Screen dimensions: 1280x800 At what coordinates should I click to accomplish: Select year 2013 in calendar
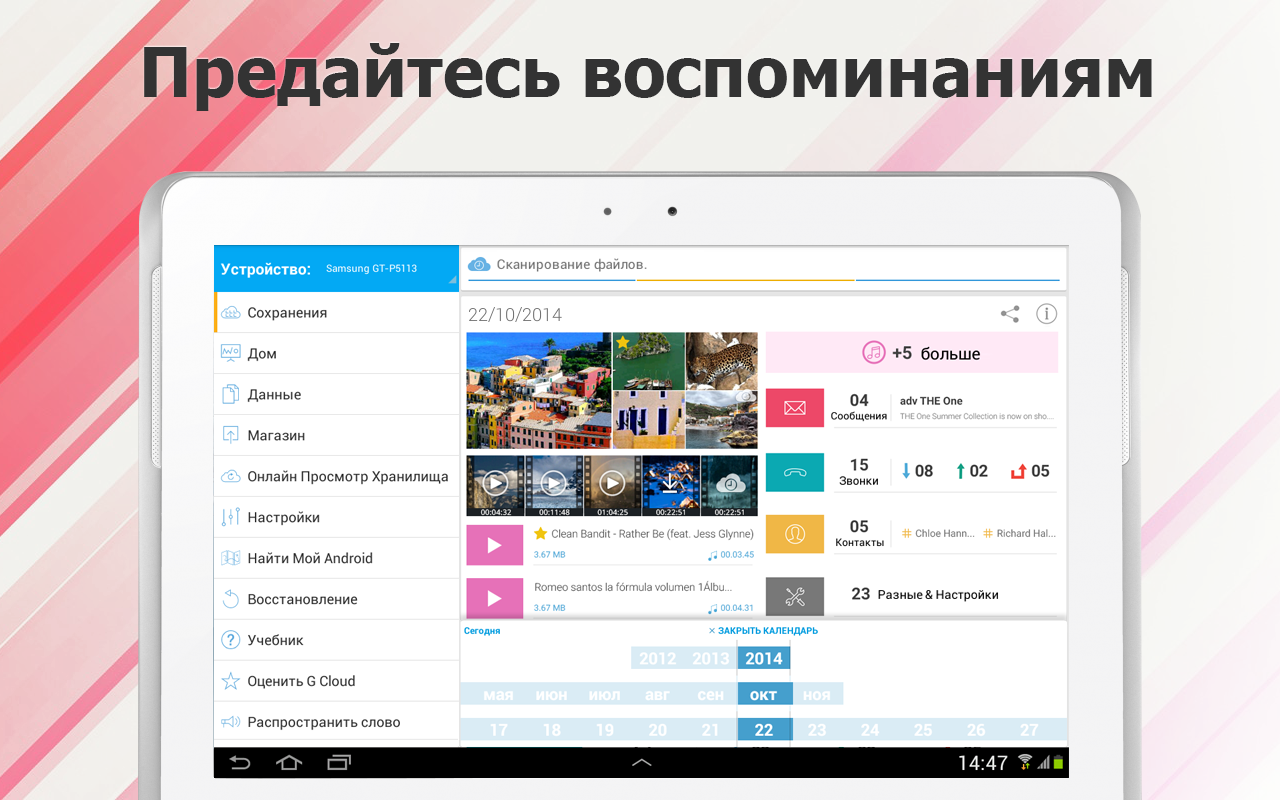710,658
